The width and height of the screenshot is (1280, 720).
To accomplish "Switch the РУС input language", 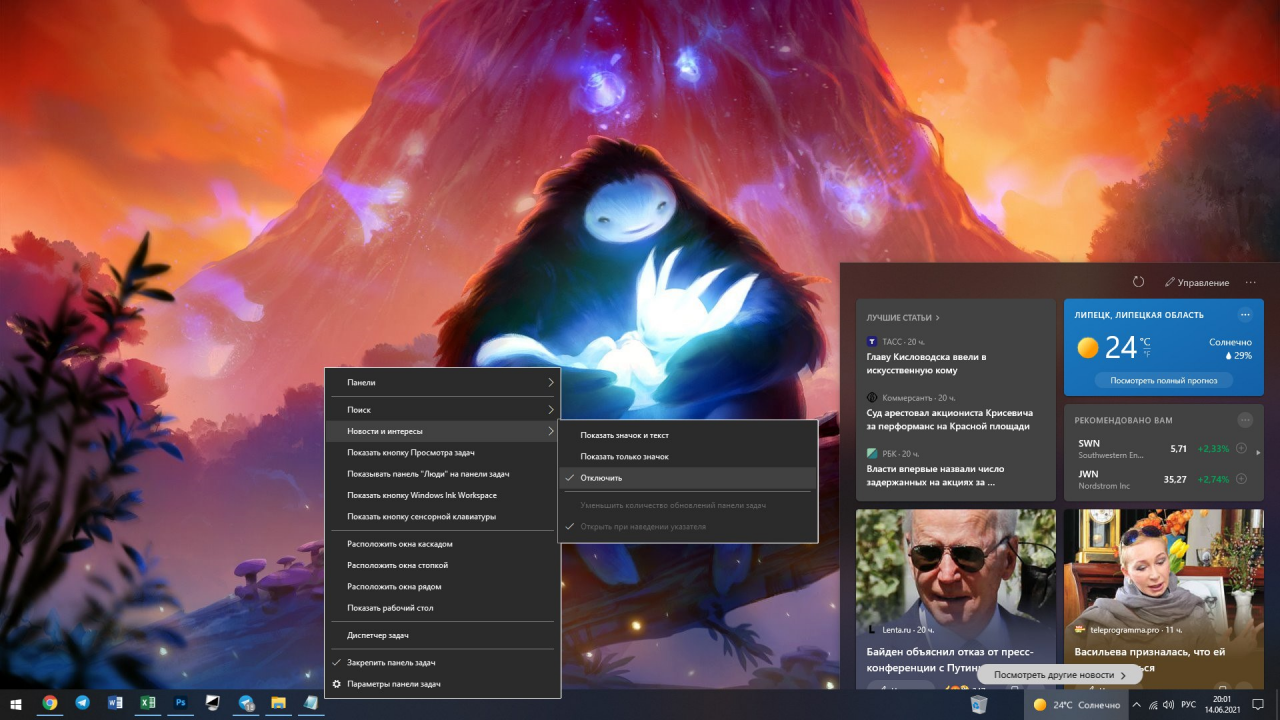I will 1188,704.
